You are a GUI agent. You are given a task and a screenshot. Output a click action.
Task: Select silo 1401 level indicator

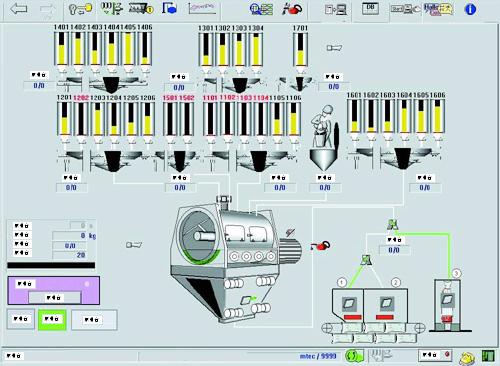[61, 49]
